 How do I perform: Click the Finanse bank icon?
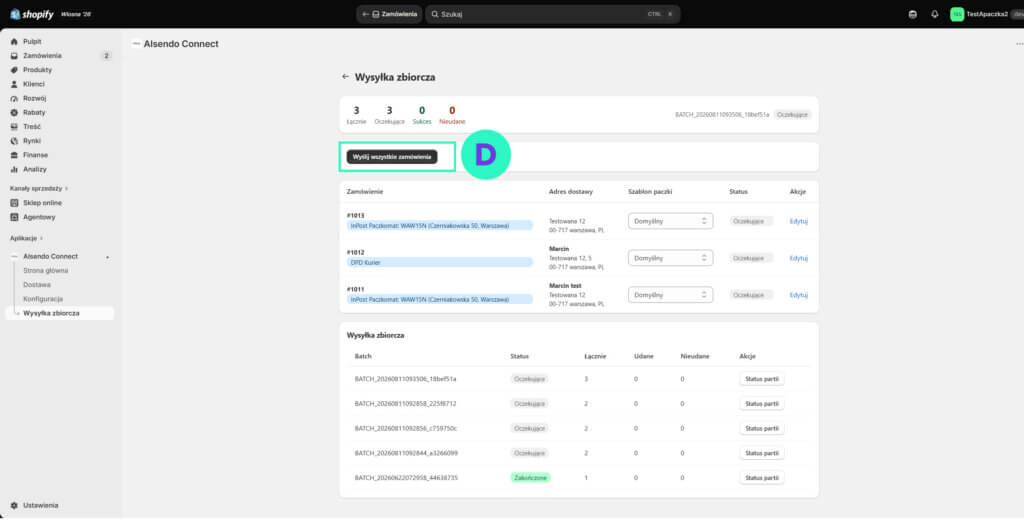(x=14, y=155)
